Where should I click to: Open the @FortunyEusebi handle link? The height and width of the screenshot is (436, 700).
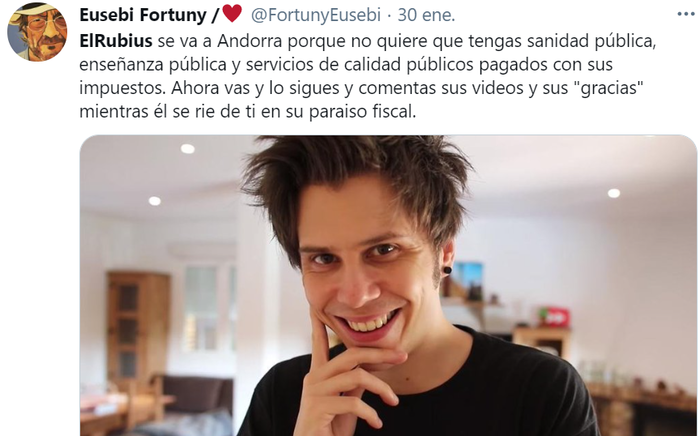(x=316, y=15)
